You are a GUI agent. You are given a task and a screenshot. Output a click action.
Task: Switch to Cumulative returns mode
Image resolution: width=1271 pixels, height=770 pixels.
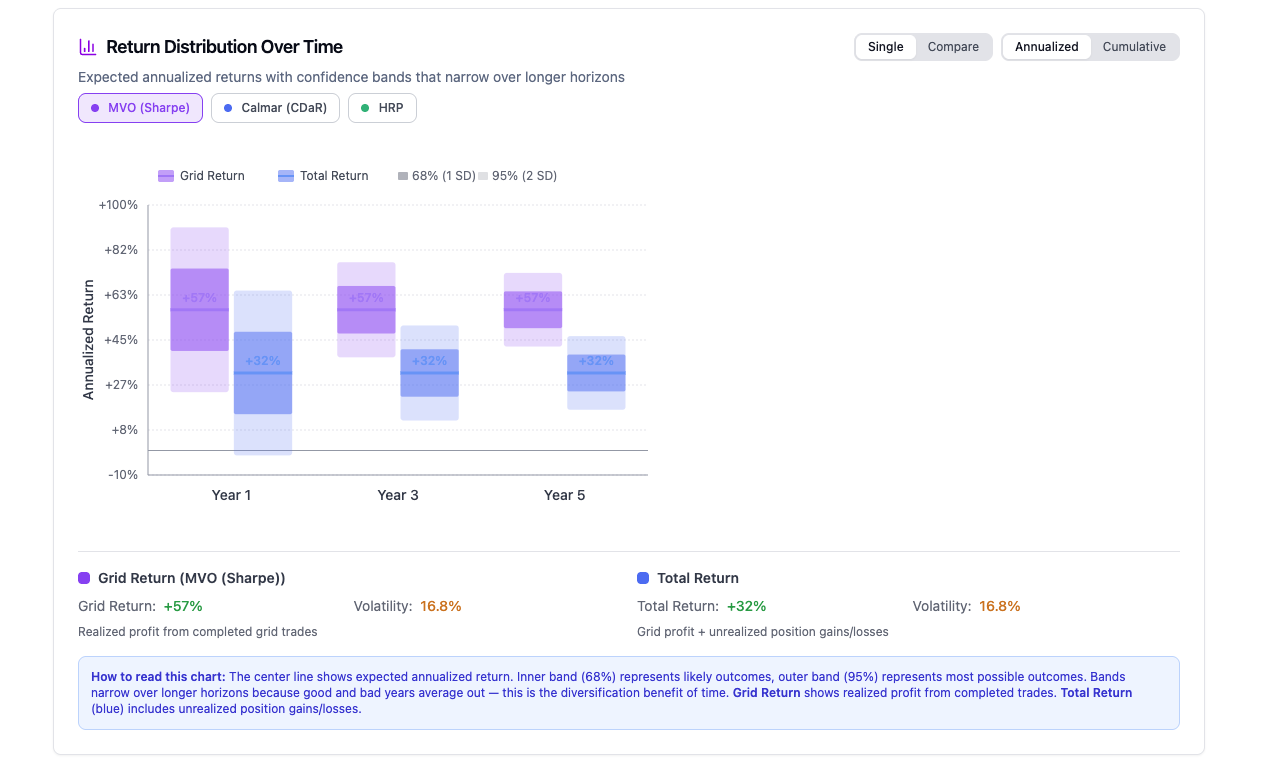(x=1134, y=47)
